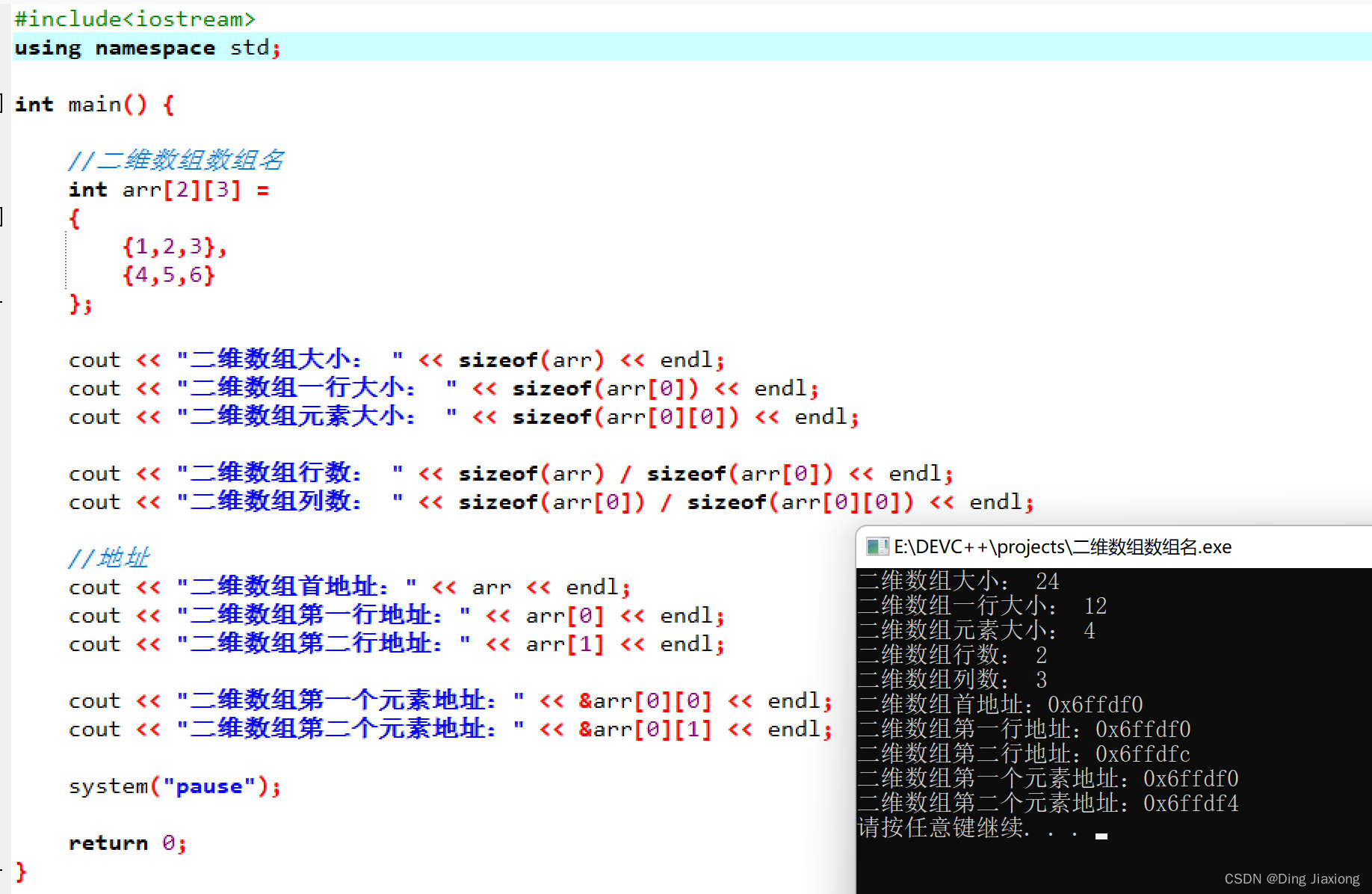Viewport: 1372px width, 894px height.
Task: Click the sizeof(arr) expression
Action: [x=531, y=360]
